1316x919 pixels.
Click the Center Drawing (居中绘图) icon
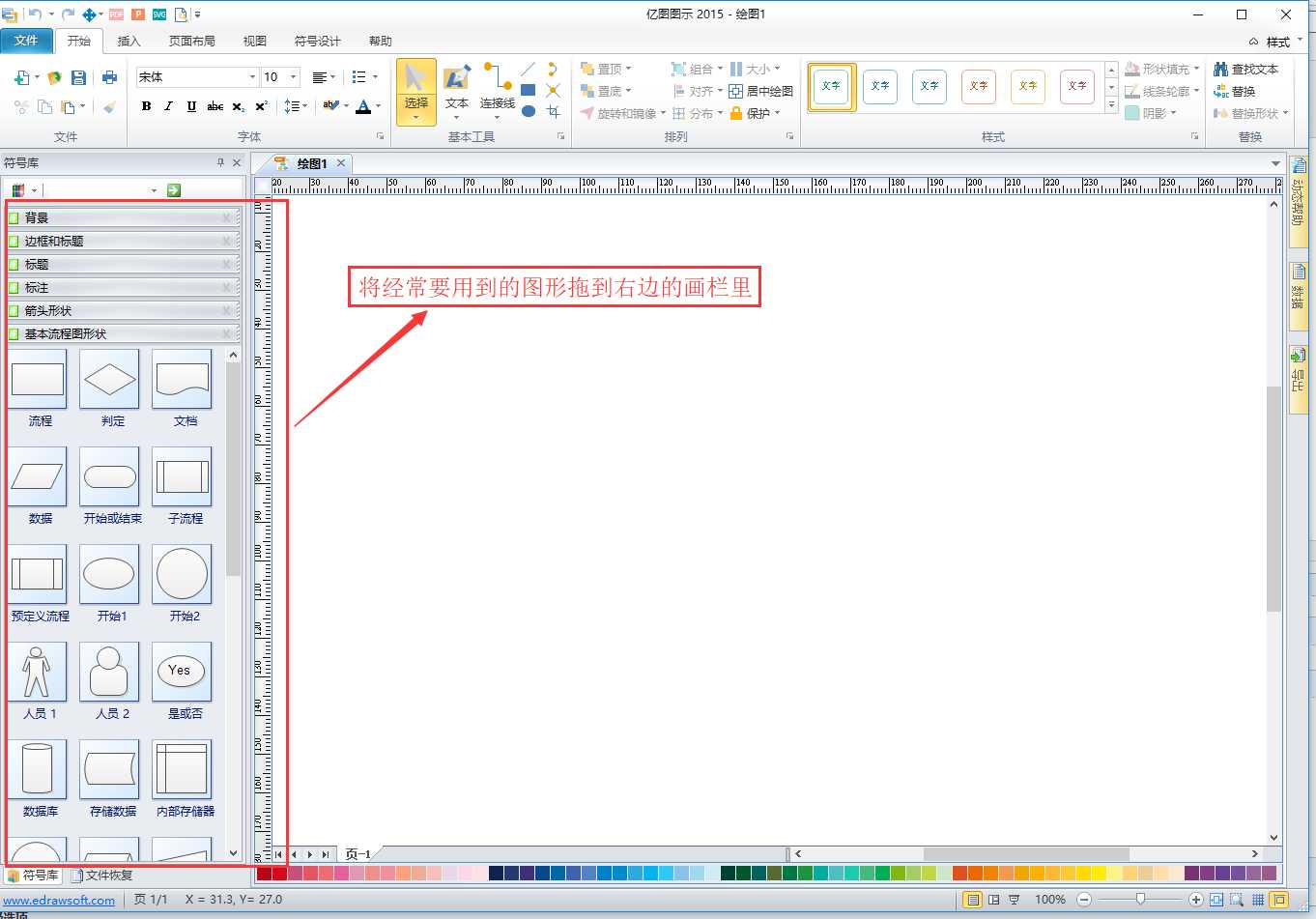click(x=760, y=91)
